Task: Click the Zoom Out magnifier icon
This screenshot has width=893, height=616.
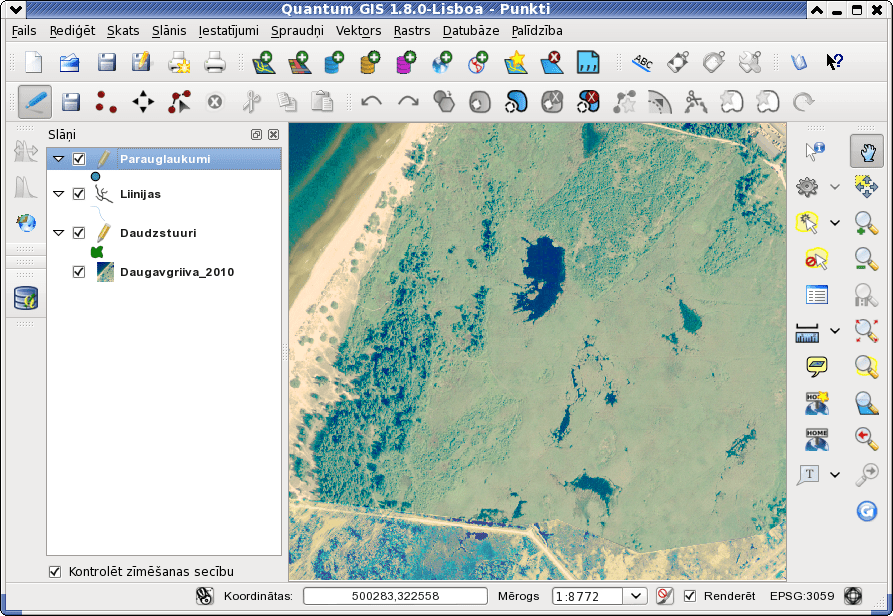Action: click(867, 259)
